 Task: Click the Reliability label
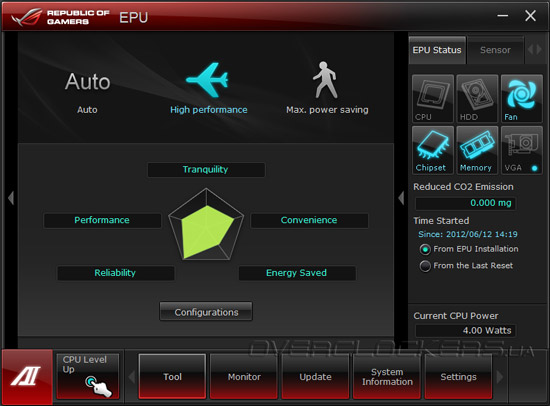point(115,273)
